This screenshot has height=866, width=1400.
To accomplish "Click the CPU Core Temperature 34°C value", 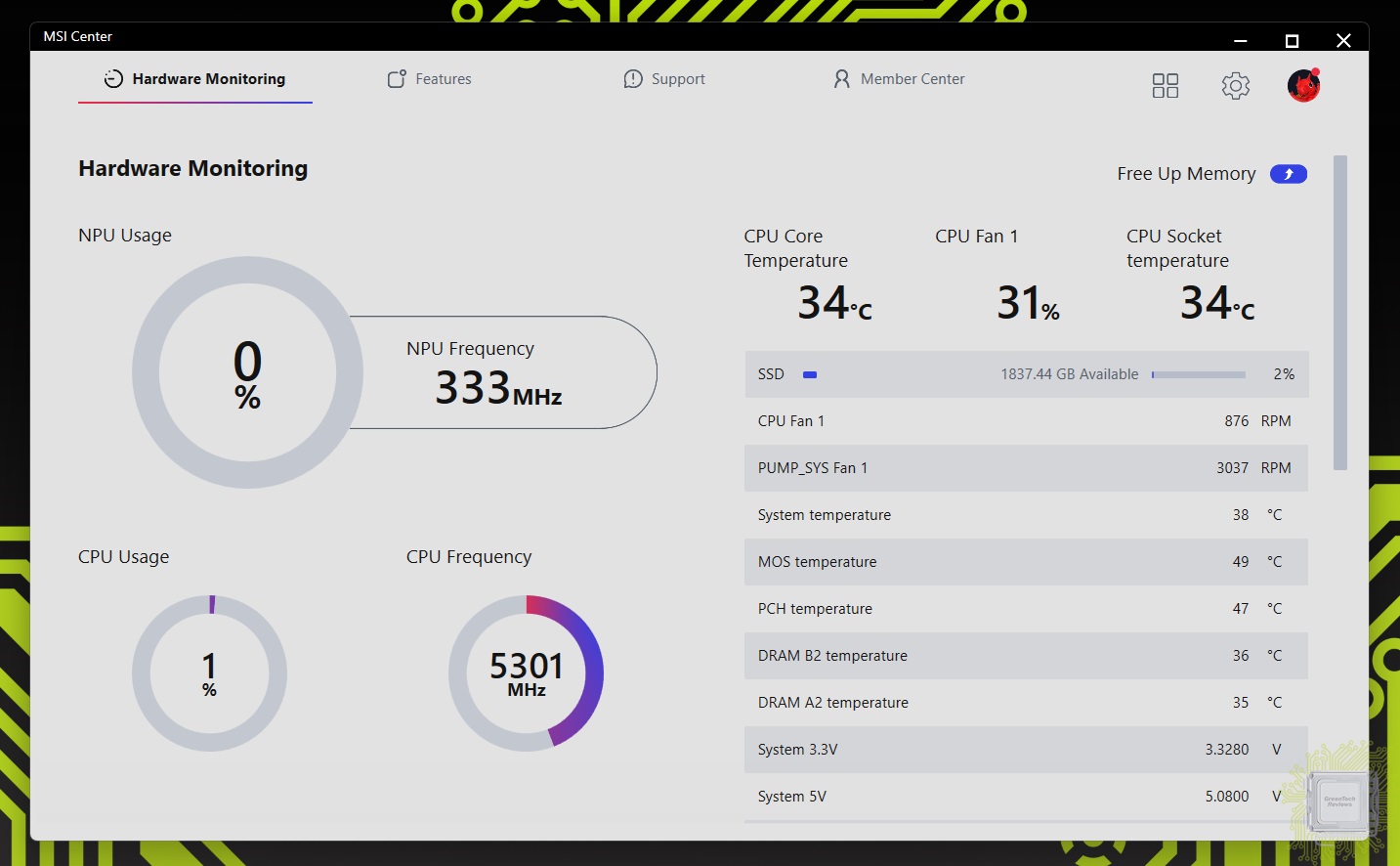I will click(834, 303).
